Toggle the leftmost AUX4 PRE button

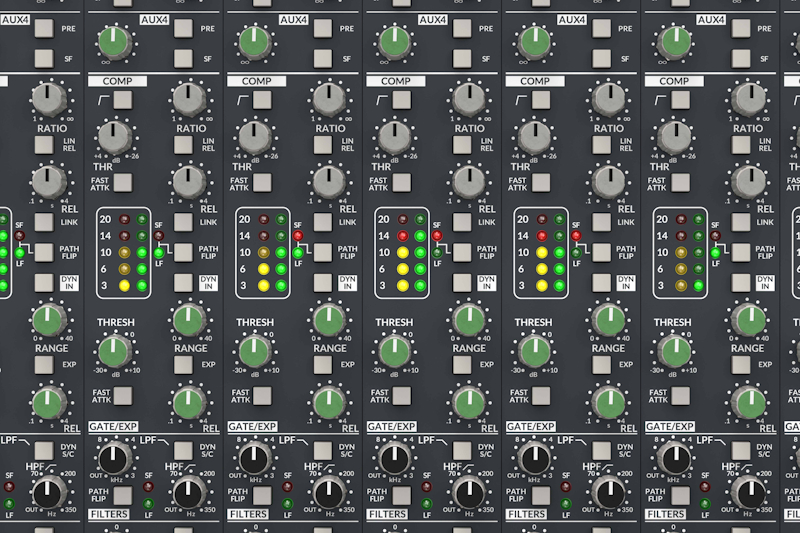coord(45,29)
